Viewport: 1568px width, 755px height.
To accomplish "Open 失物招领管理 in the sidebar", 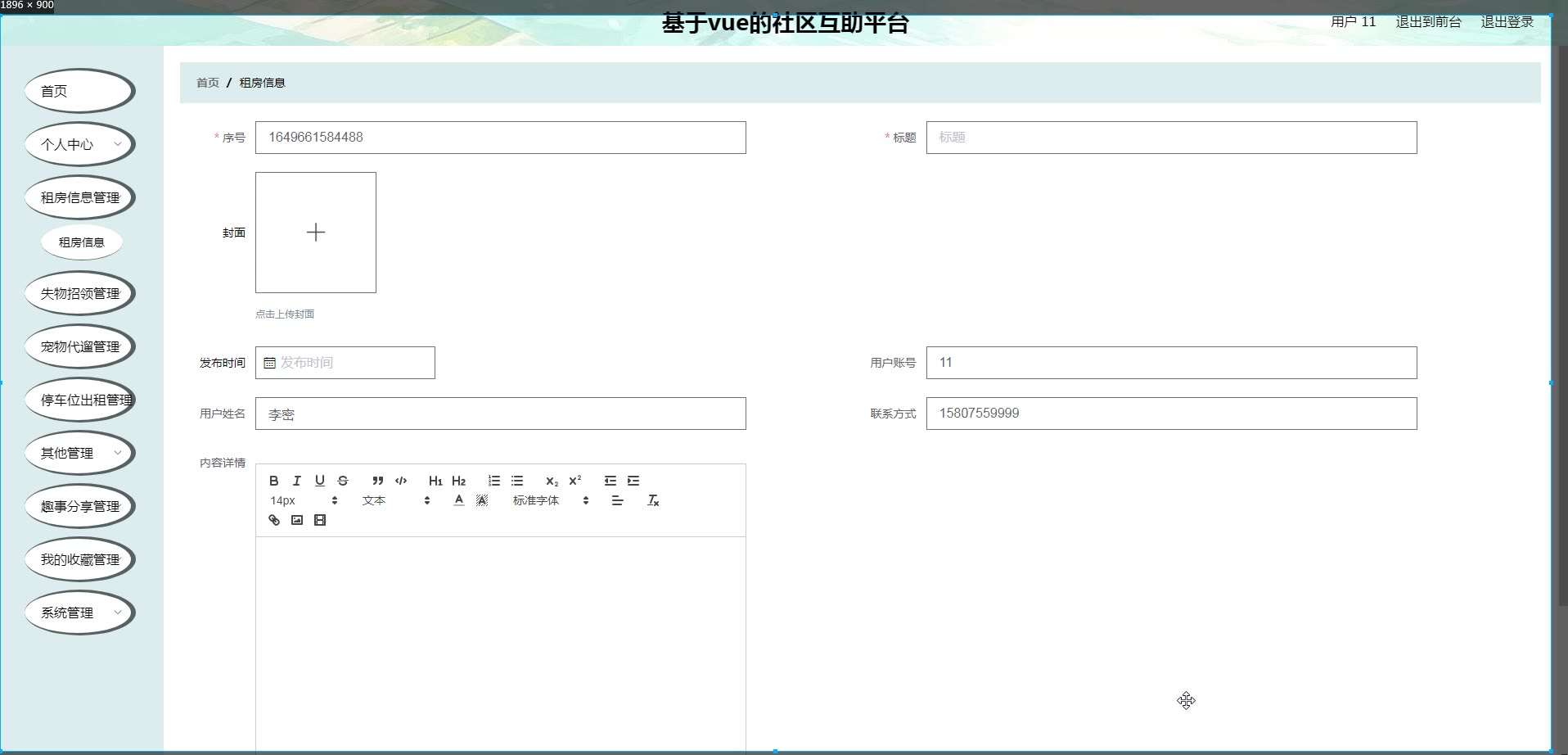I will tap(79, 293).
